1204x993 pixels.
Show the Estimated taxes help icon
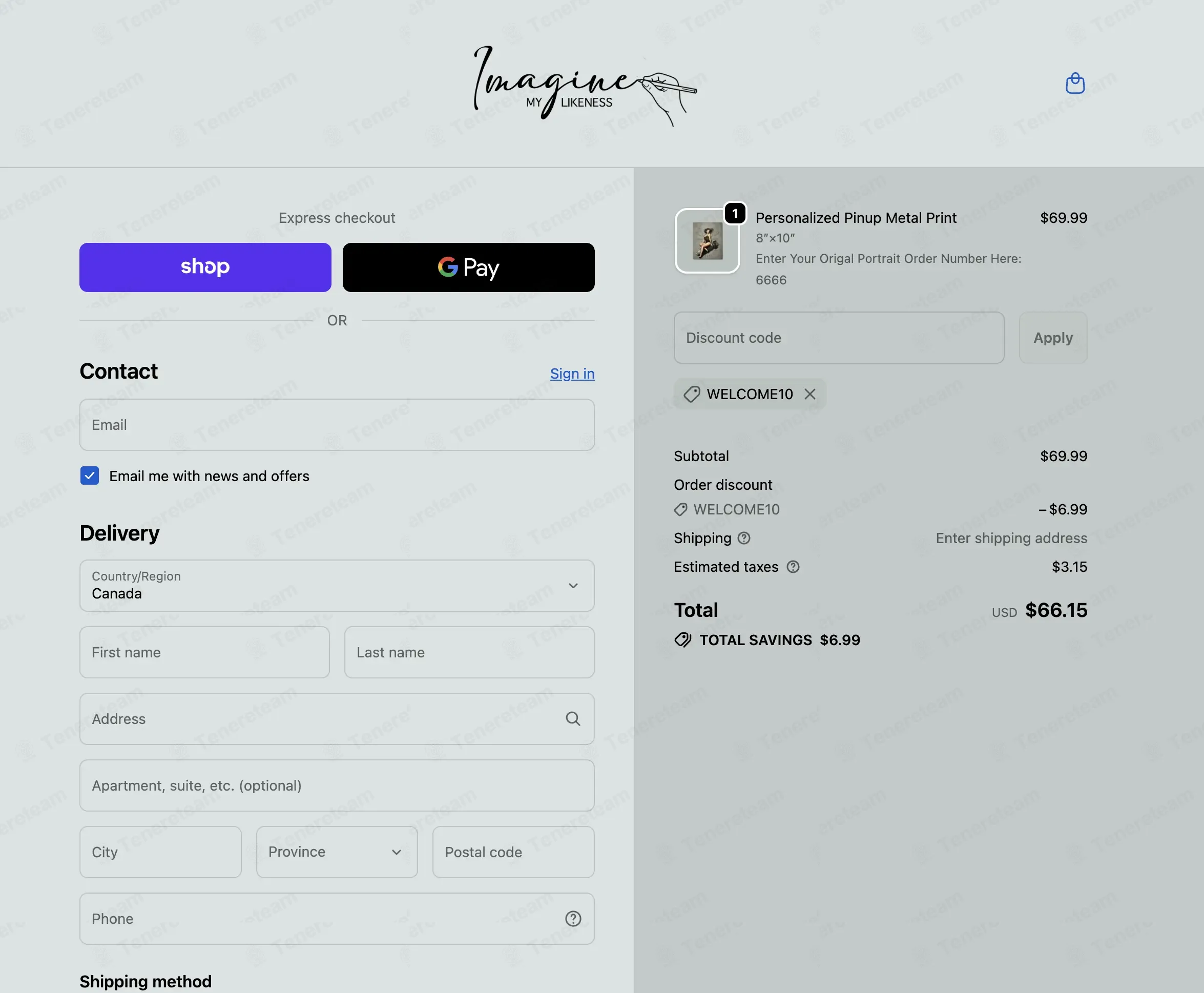point(793,567)
